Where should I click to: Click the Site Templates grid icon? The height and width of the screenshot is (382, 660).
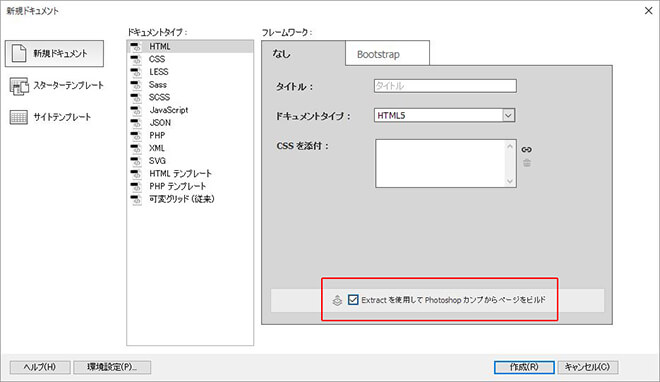coord(19,117)
